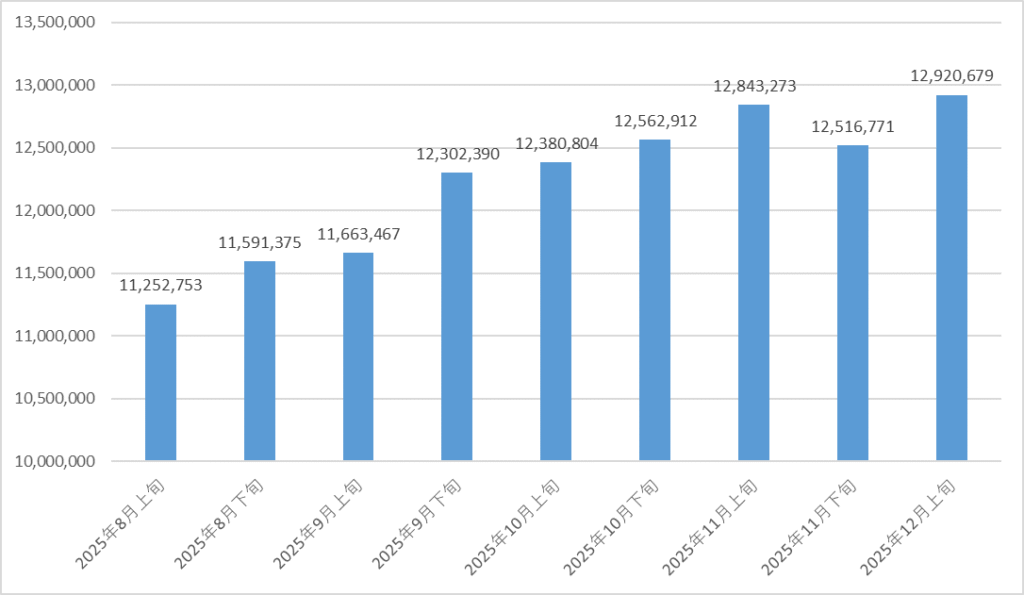This screenshot has height=595, width=1024.
Task: Click the 2025年8月上旬 bar
Action: (x=161, y=382)
